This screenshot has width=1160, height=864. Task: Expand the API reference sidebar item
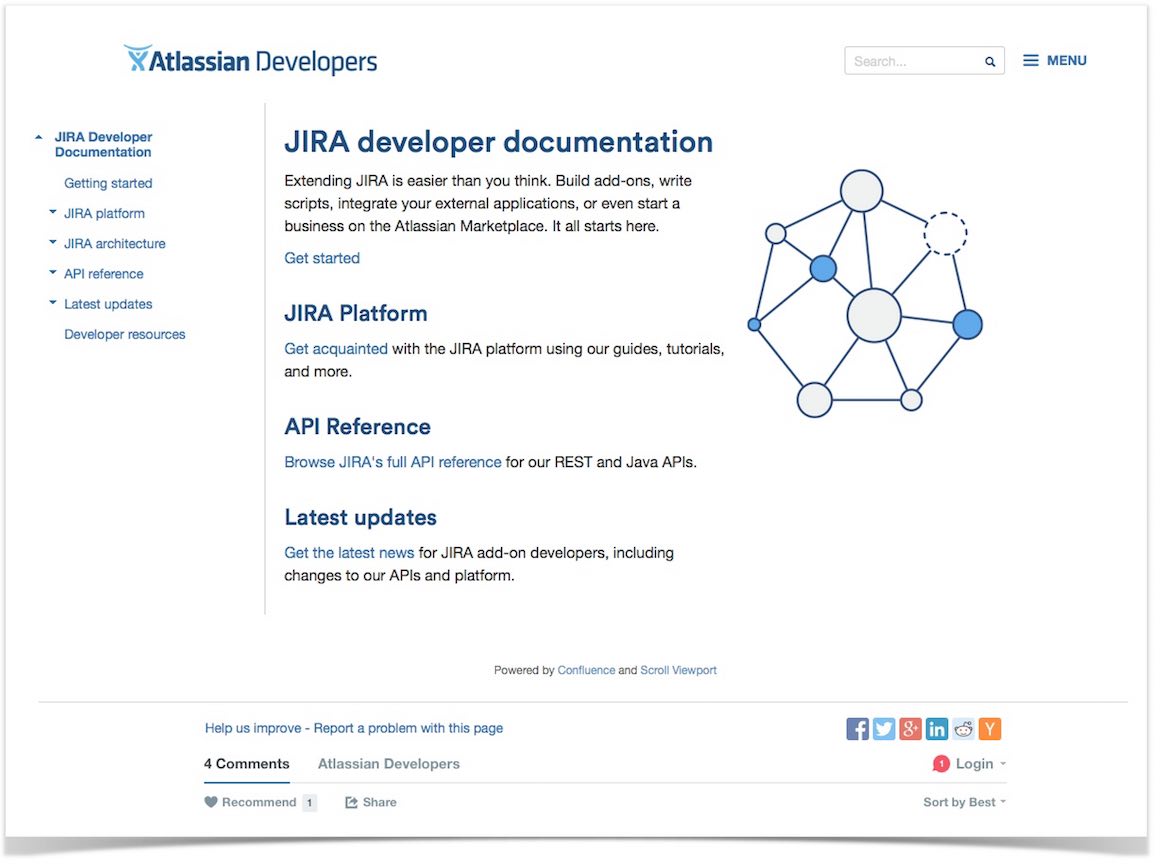pos(53,273)
